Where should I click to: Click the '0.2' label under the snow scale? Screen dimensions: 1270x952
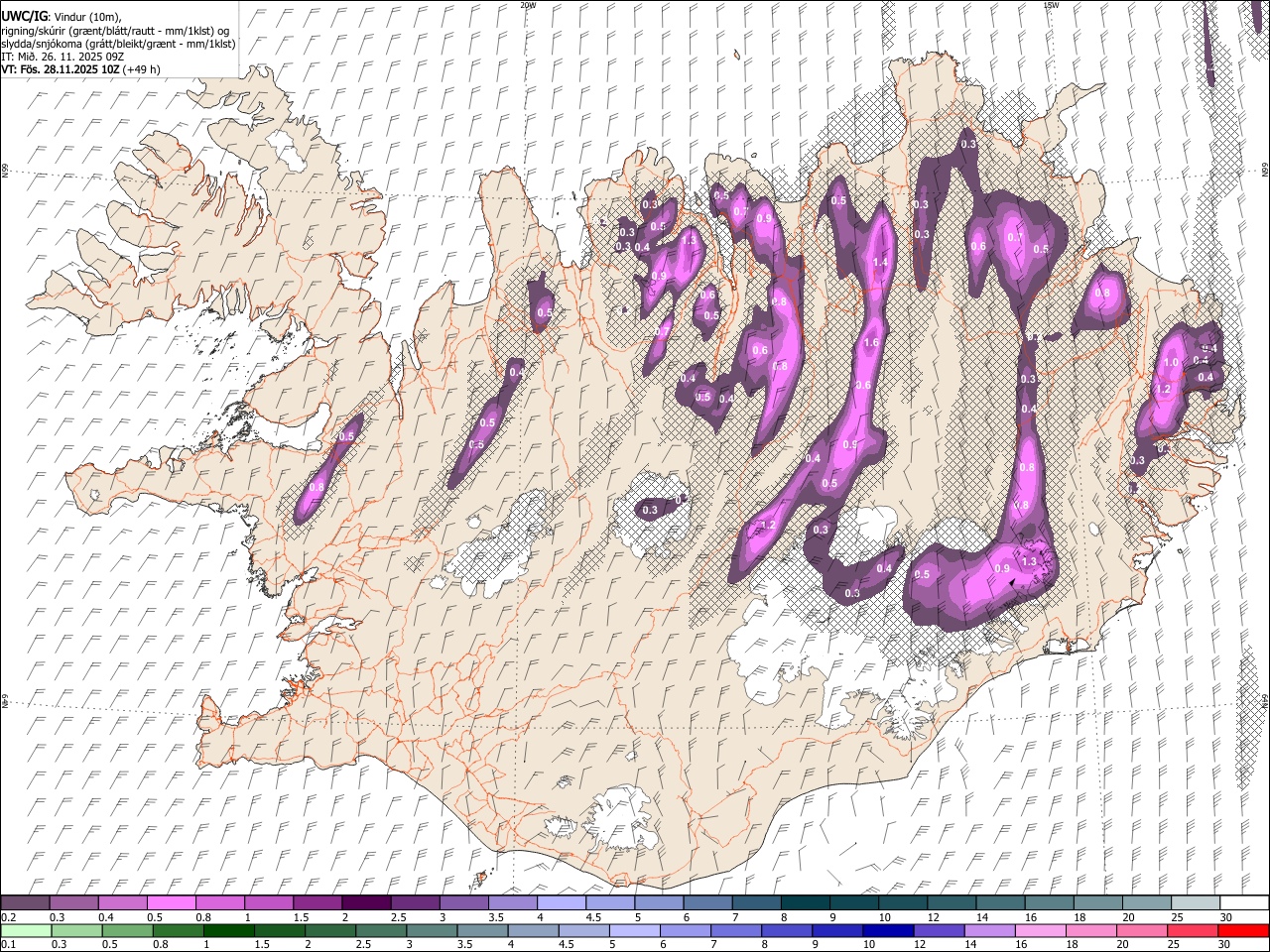tap(8, 916)
